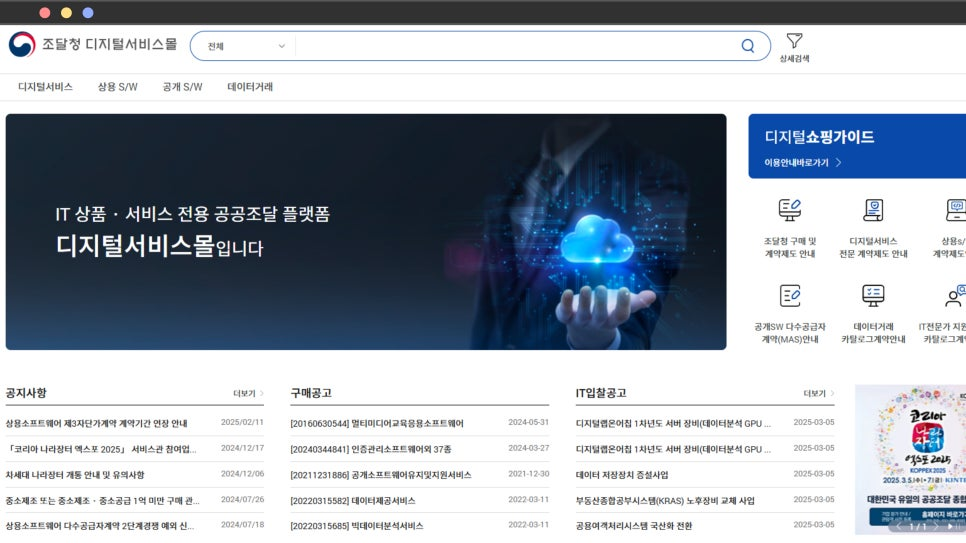Image resolution: width=966 pixels, height=543 pixels.
Task: Open notice 상용소프트웨어 제3자단가계약 계약기간 연장 안내
Action: 97,423
